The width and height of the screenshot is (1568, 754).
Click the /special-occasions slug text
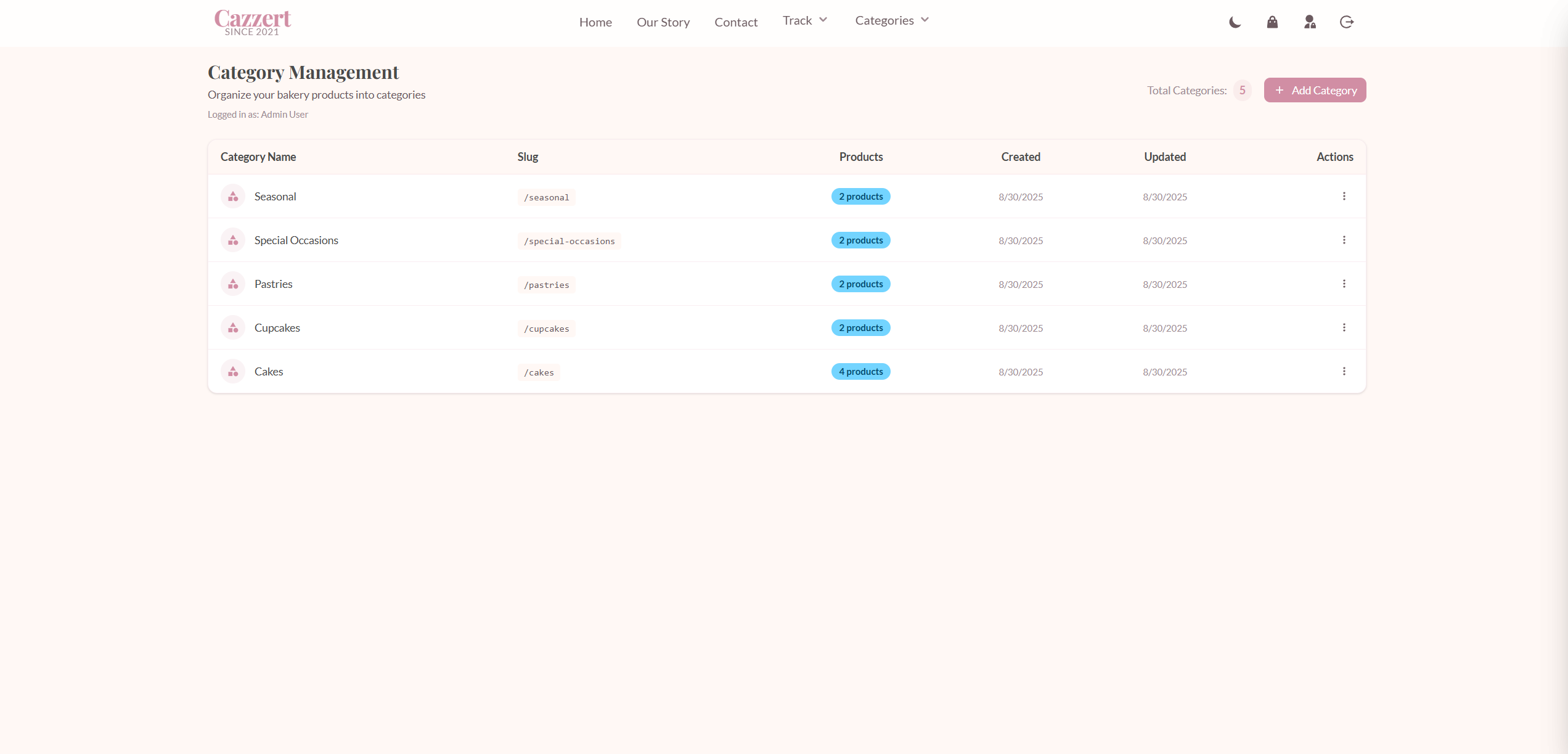(569, 241)
